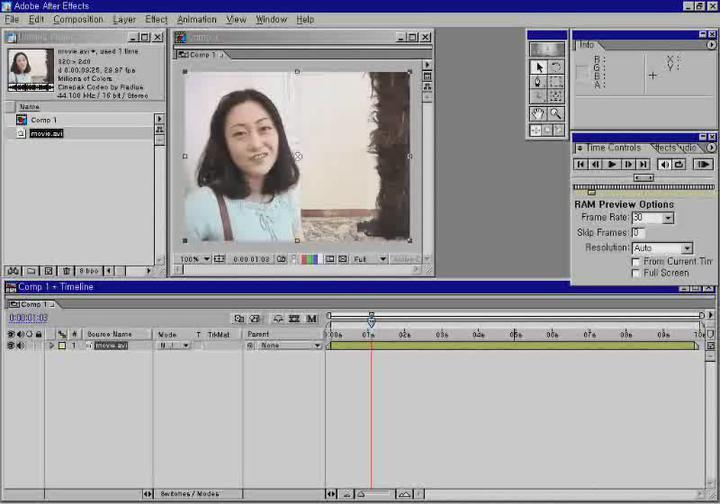Open the File menu
720x504 pixels.
click(11, 19)
